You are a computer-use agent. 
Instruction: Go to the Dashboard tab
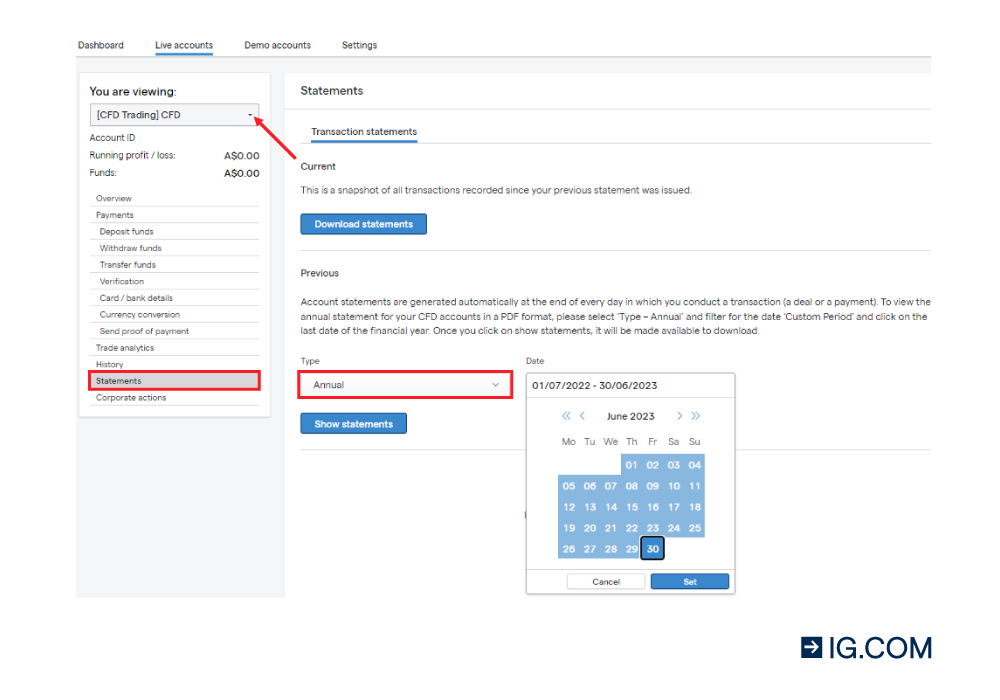coord(101,45)
